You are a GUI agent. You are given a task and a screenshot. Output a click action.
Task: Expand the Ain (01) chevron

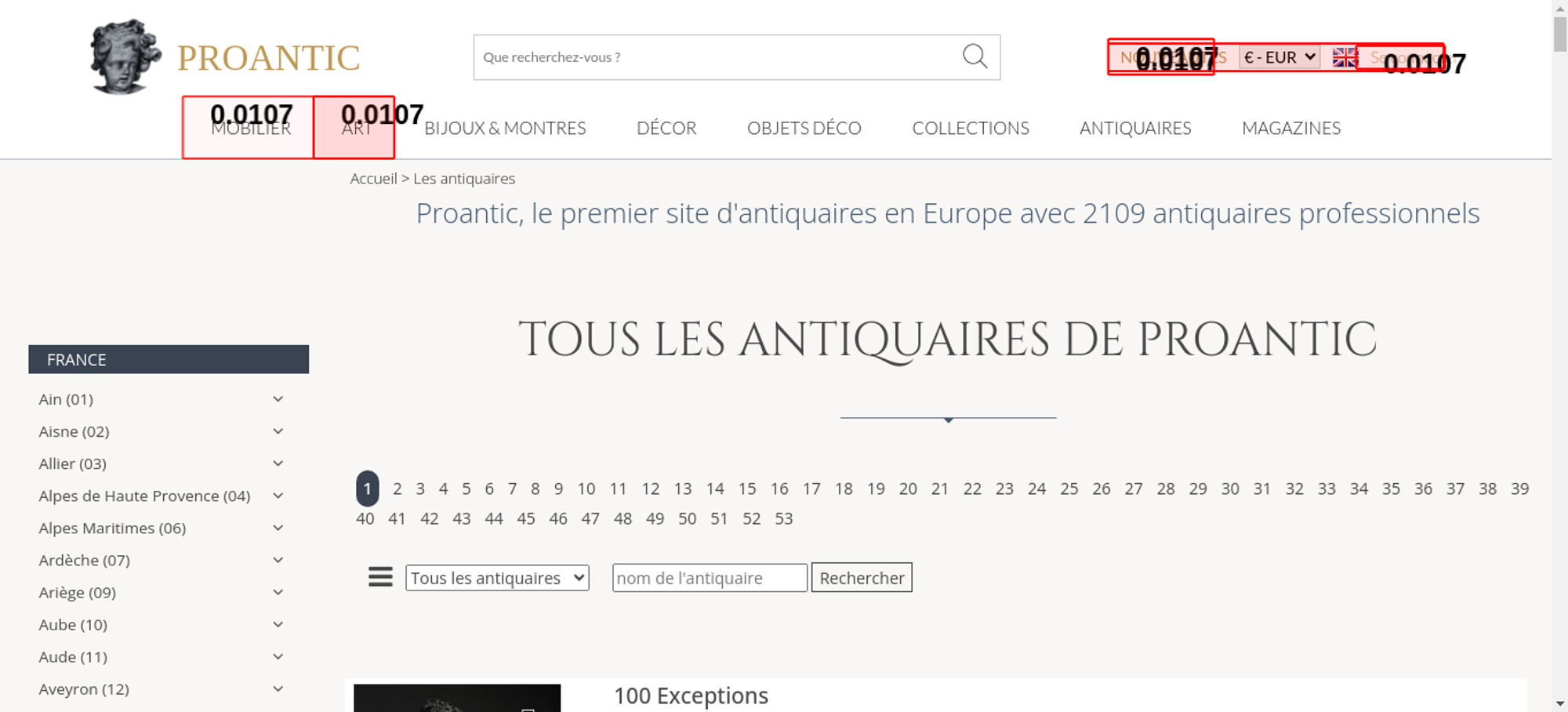point(278,399)
